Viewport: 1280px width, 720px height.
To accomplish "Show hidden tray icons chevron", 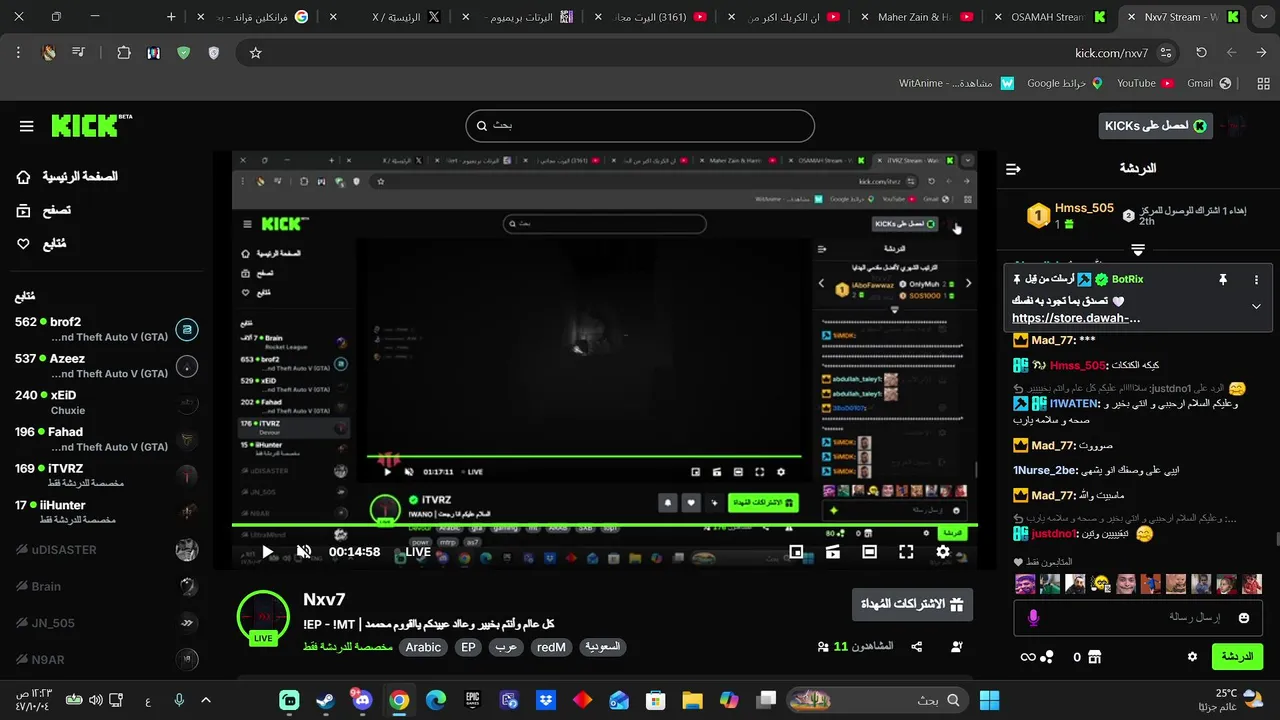I will [206, 700].
